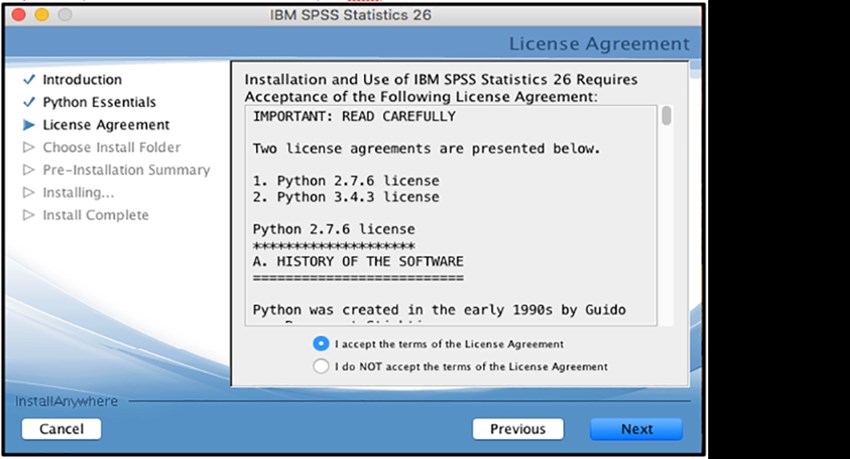850x459 pixels.
Task: Click 'A. HISTORY OF THE SOFTWARE' heading
Action: click(x=358, y=261)
